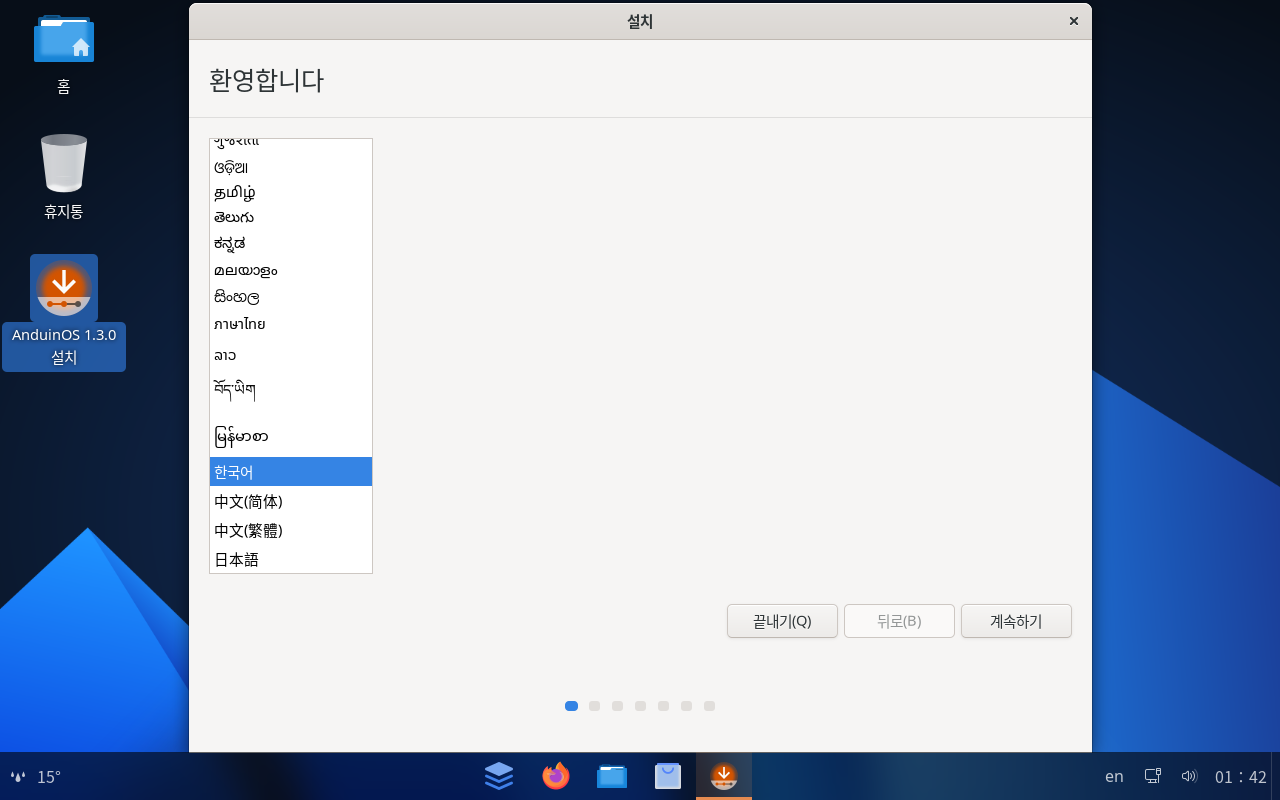The height and width of the screenshot is (800, 1280).
Task: Select မြန်မာစာ in the language list
Action: [x=291, y=436]
